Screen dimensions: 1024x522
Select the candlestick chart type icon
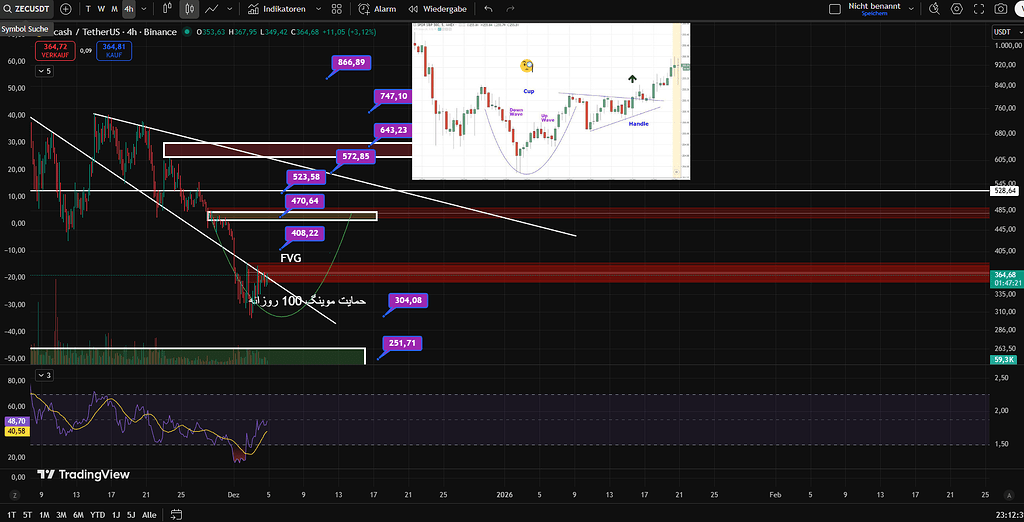click(188, 8)
